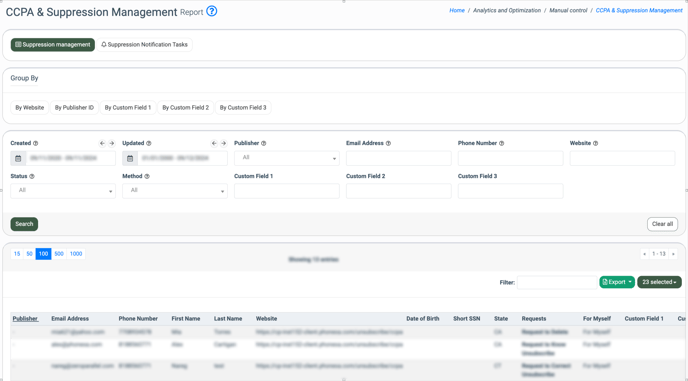Sort table by Last Name column header
This screenshot has height=381, width=688.
click(228, 319)
